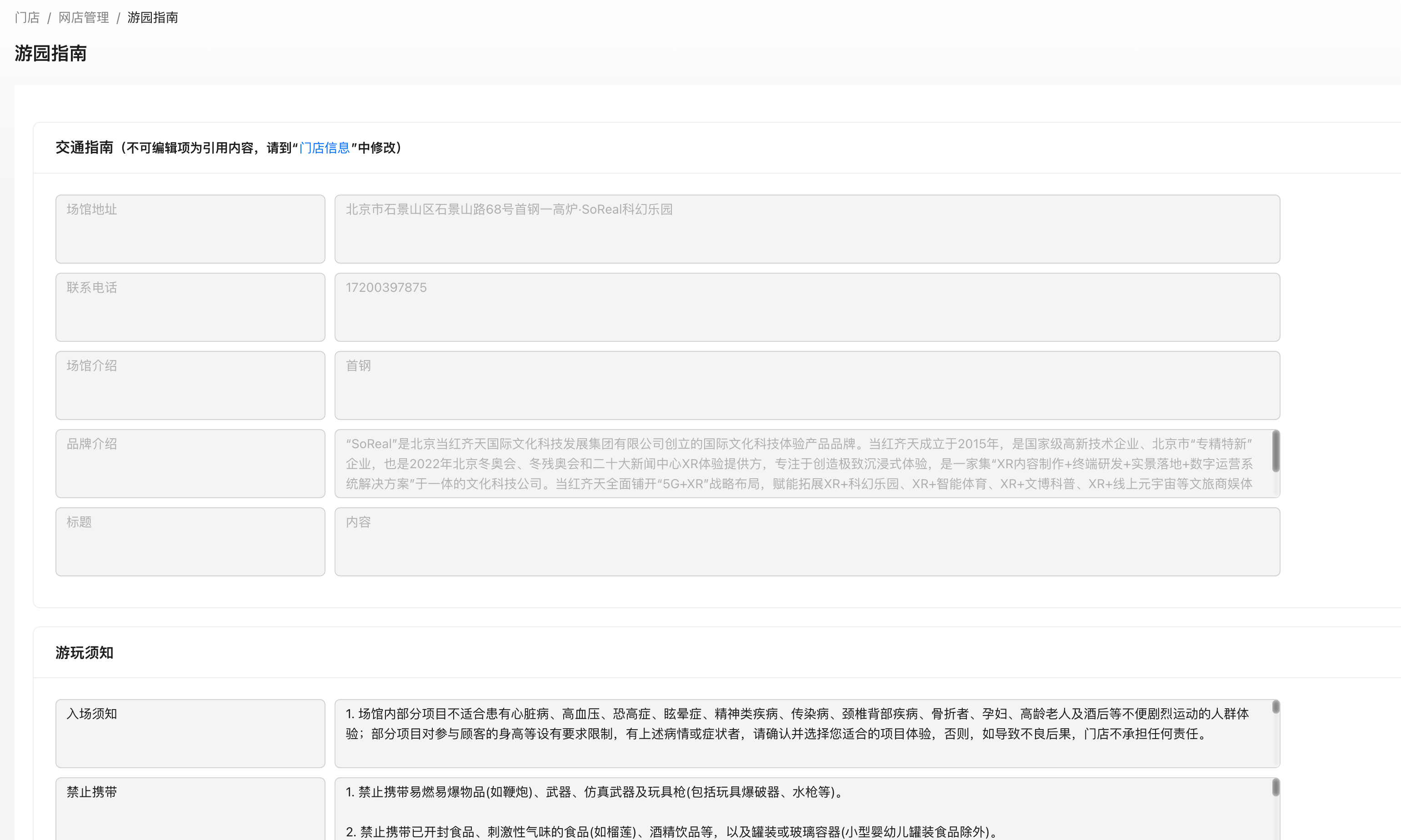This screenshot has height=840, width=1401.
Task: Focus the 标题 placeholder field
Action: click(190, 542)
